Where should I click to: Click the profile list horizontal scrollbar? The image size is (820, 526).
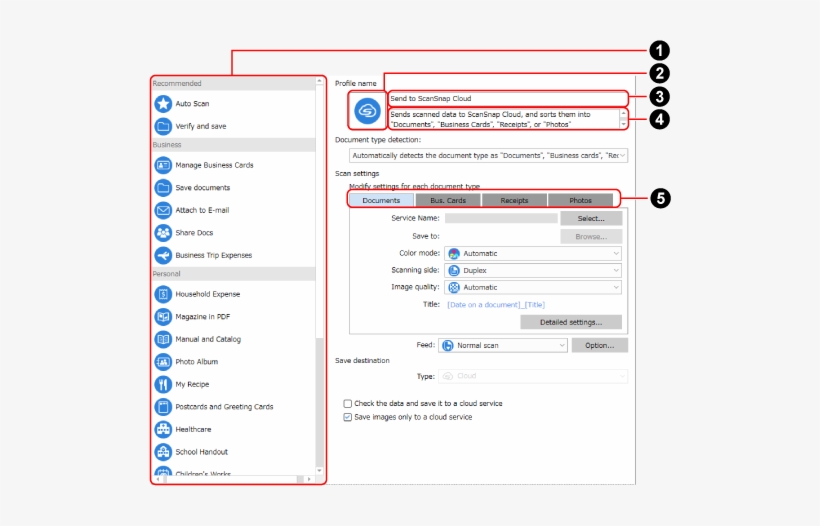coord(232,479)
